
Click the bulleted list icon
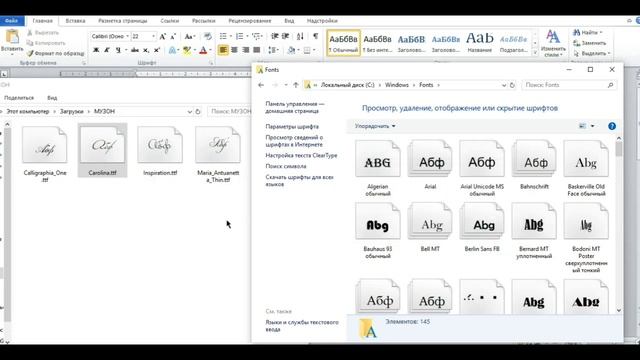click(x=223, y=37)
